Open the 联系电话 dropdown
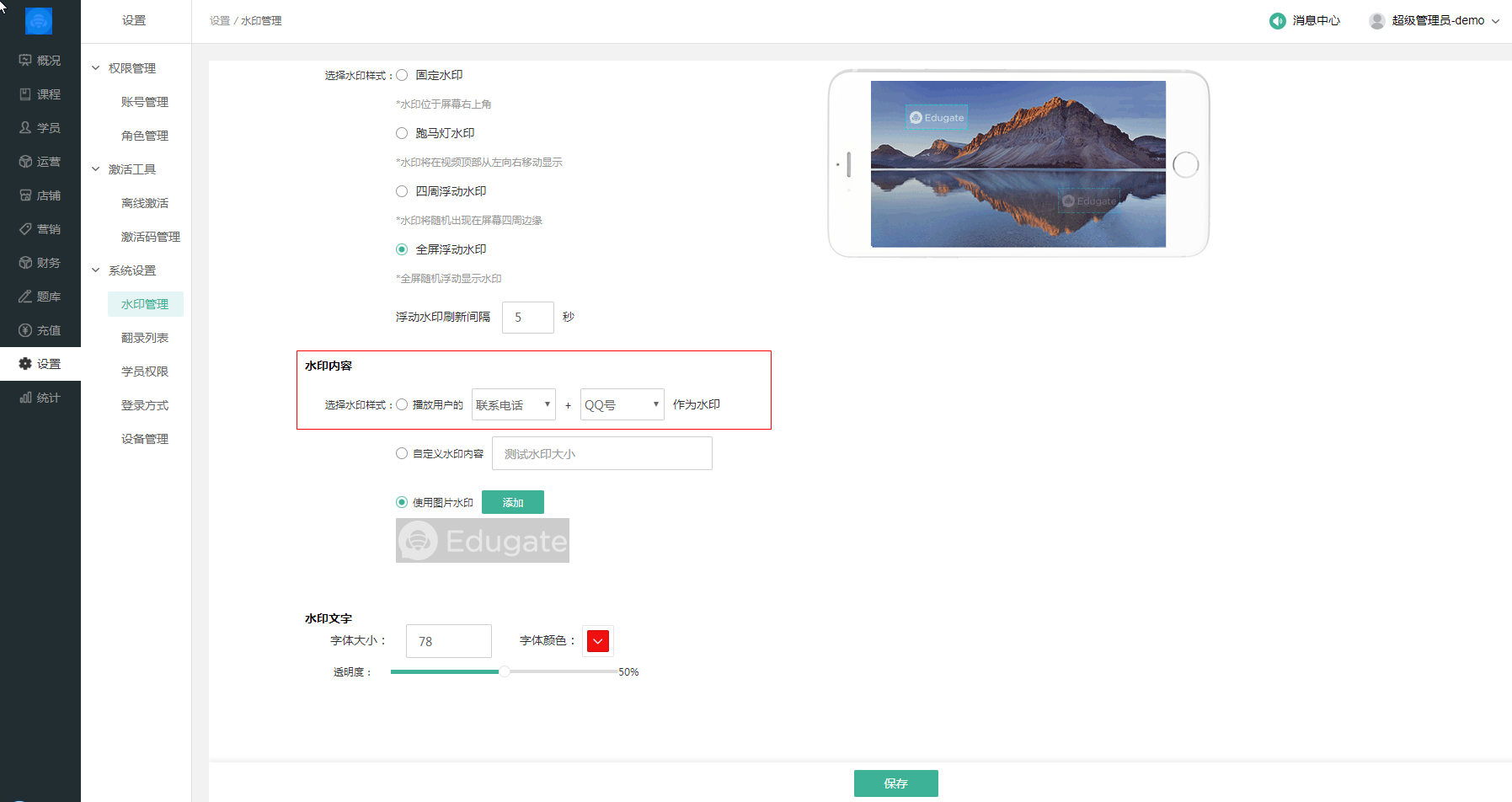The image size is (1512, 802). [x=513, y=405]
